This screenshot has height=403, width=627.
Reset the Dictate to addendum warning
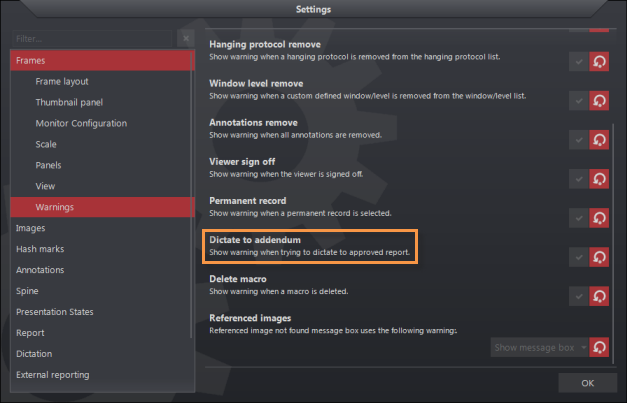coord(600,257)
